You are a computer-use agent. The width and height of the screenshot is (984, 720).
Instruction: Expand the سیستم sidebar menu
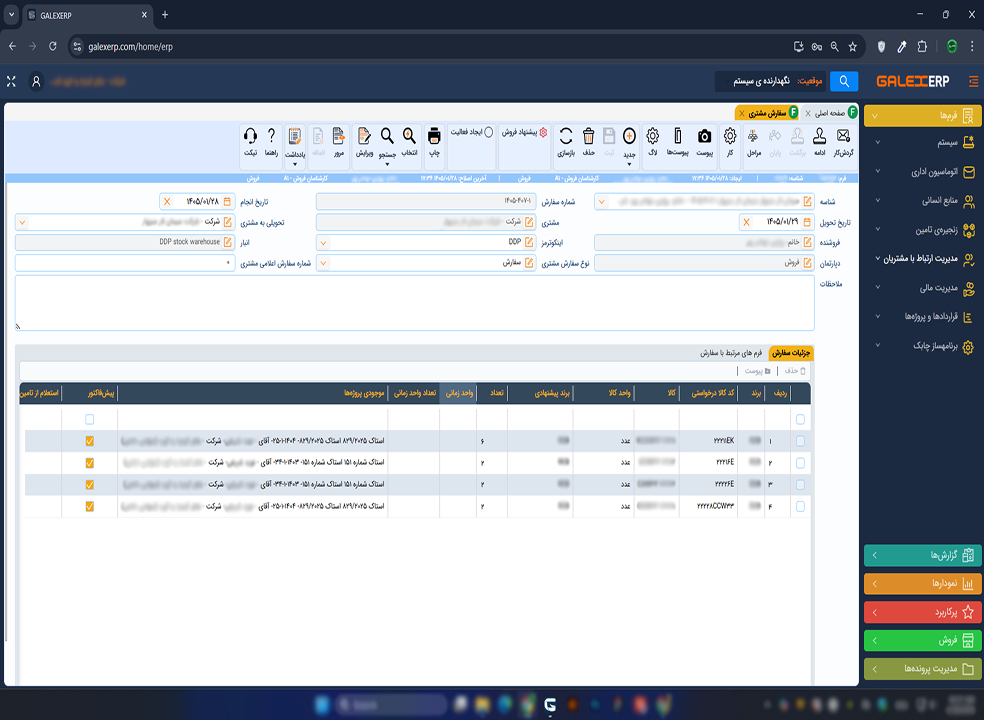(922, 142)
